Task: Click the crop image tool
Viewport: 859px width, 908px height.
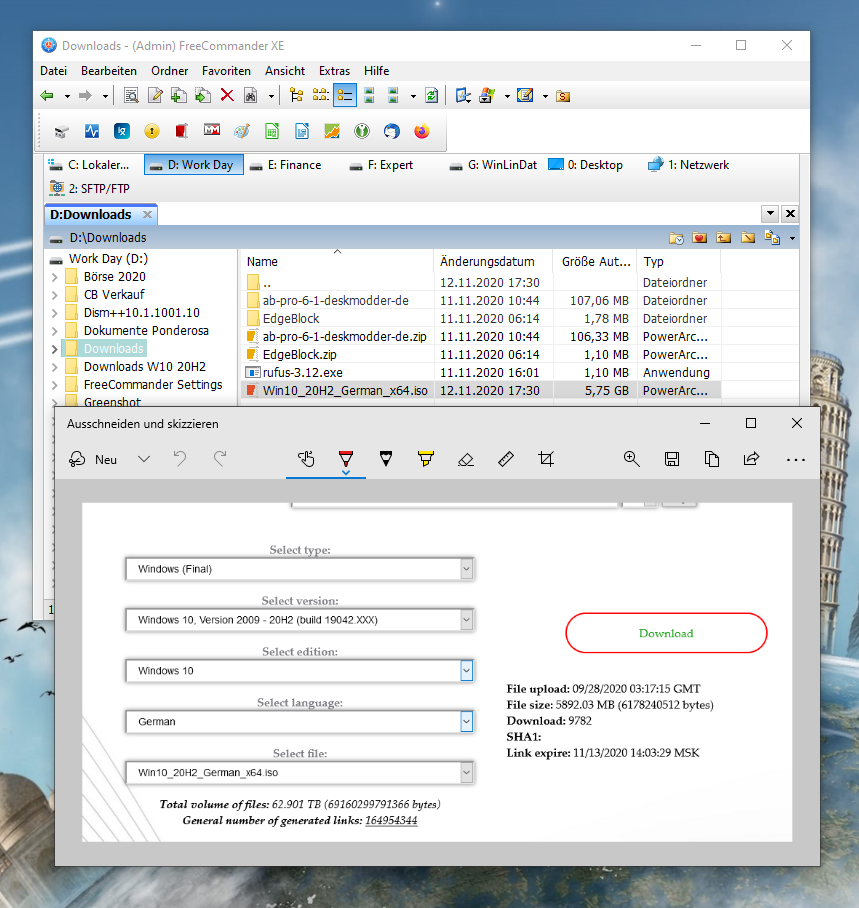Action: (x=546, y=459)
